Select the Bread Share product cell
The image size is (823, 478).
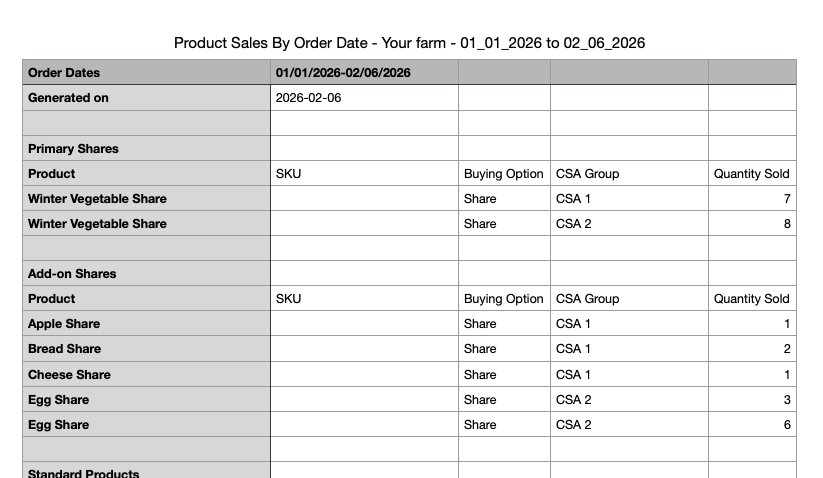click(64, 349)
